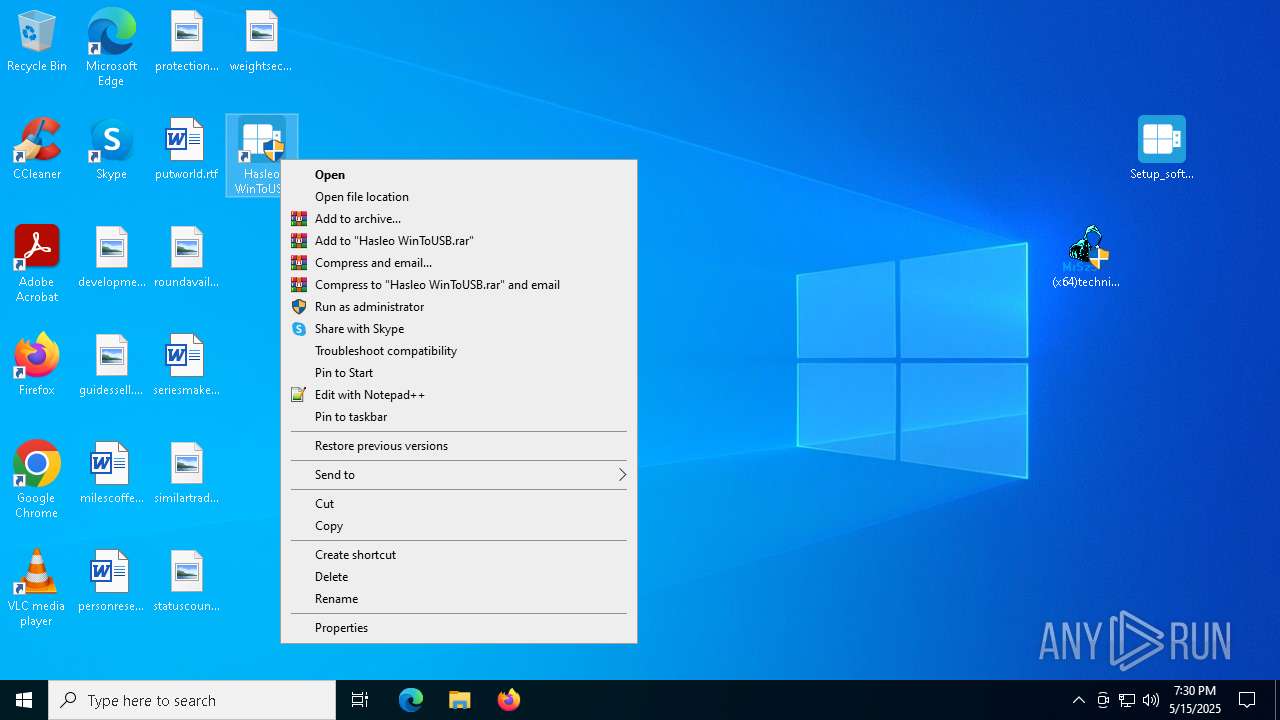Choose Add to archive... option
1280x720 pixels.
point(459,219)
